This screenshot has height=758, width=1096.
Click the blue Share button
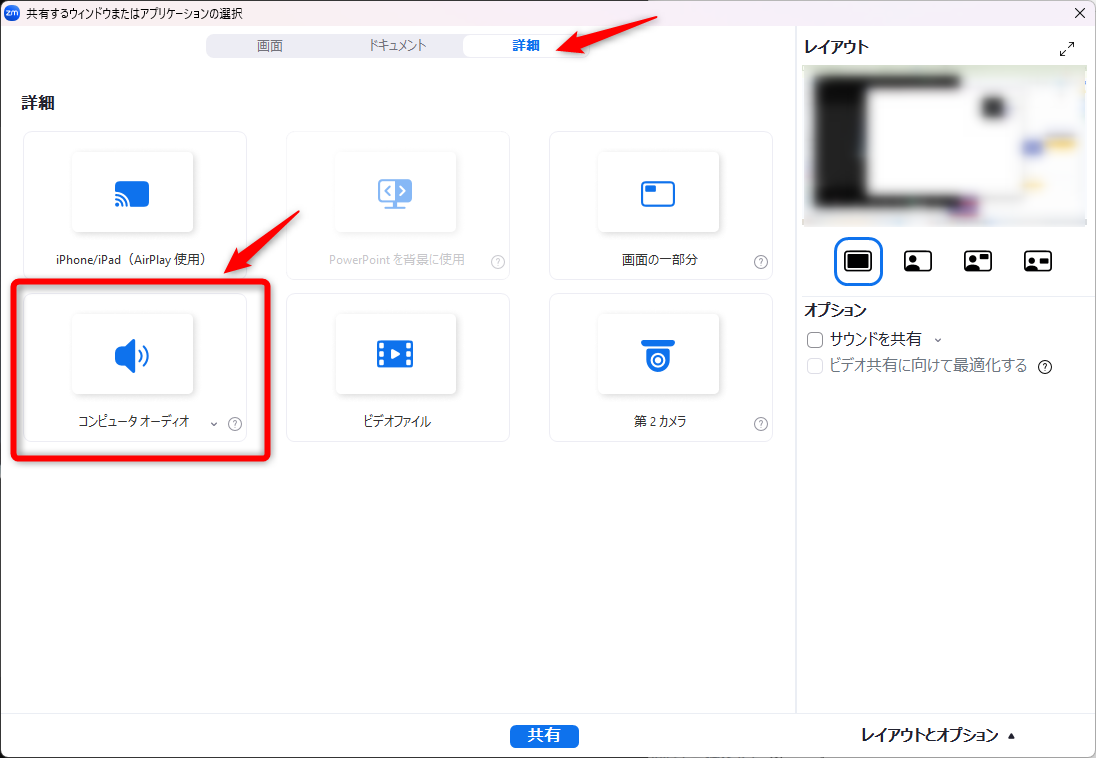544,736
